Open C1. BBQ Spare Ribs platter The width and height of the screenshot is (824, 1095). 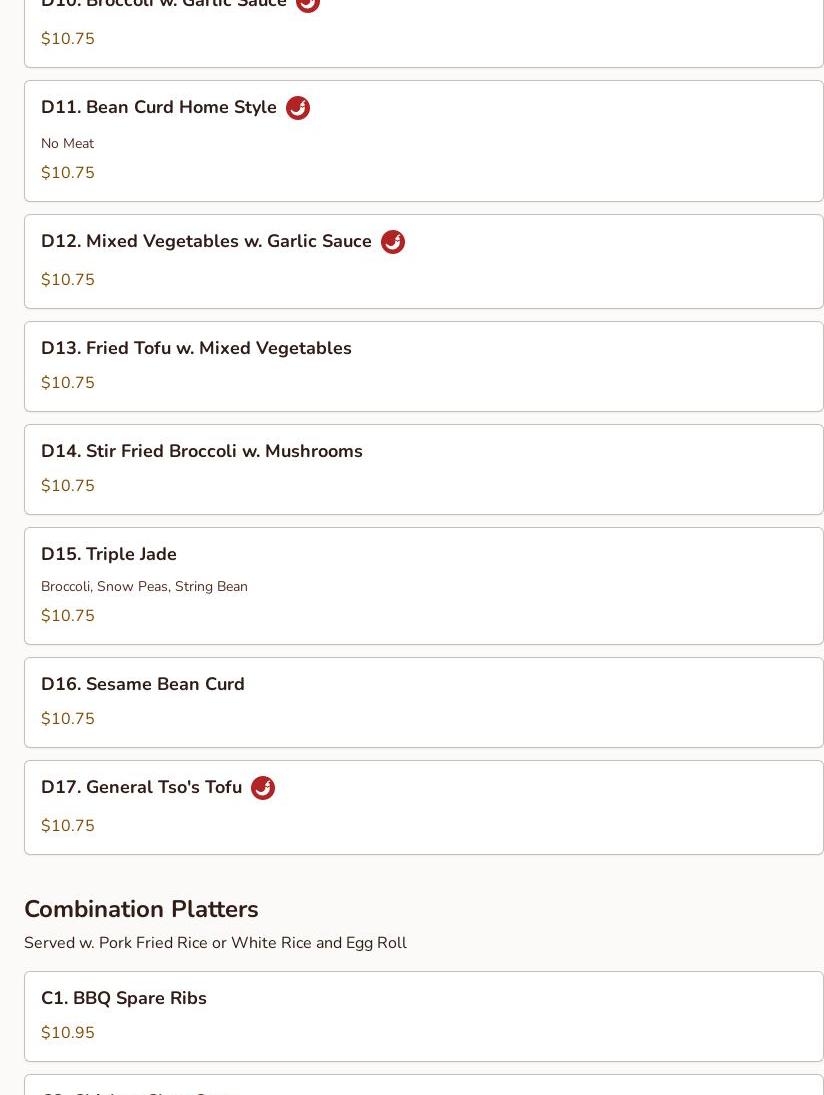coord(124,999)
